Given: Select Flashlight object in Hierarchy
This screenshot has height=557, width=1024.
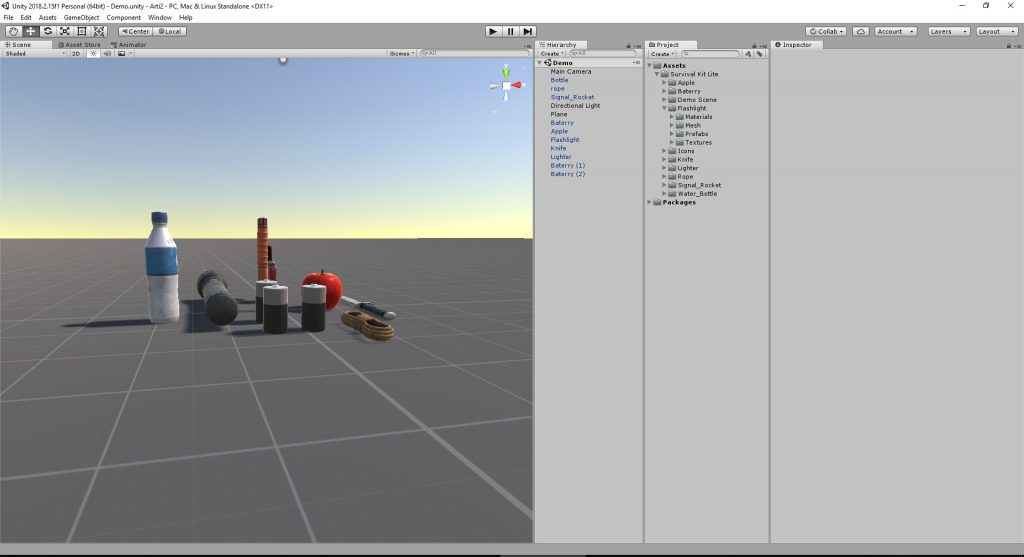Looking at the screenshot, I should point(565,140).
